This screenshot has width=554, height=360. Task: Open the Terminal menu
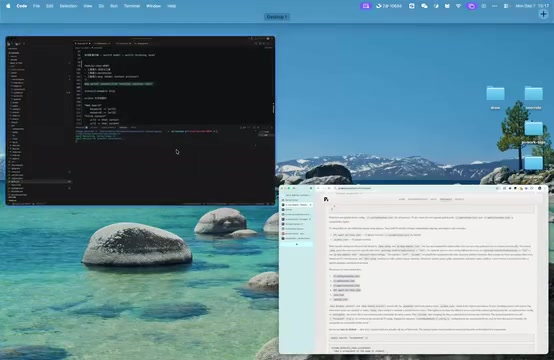(132, 6)
